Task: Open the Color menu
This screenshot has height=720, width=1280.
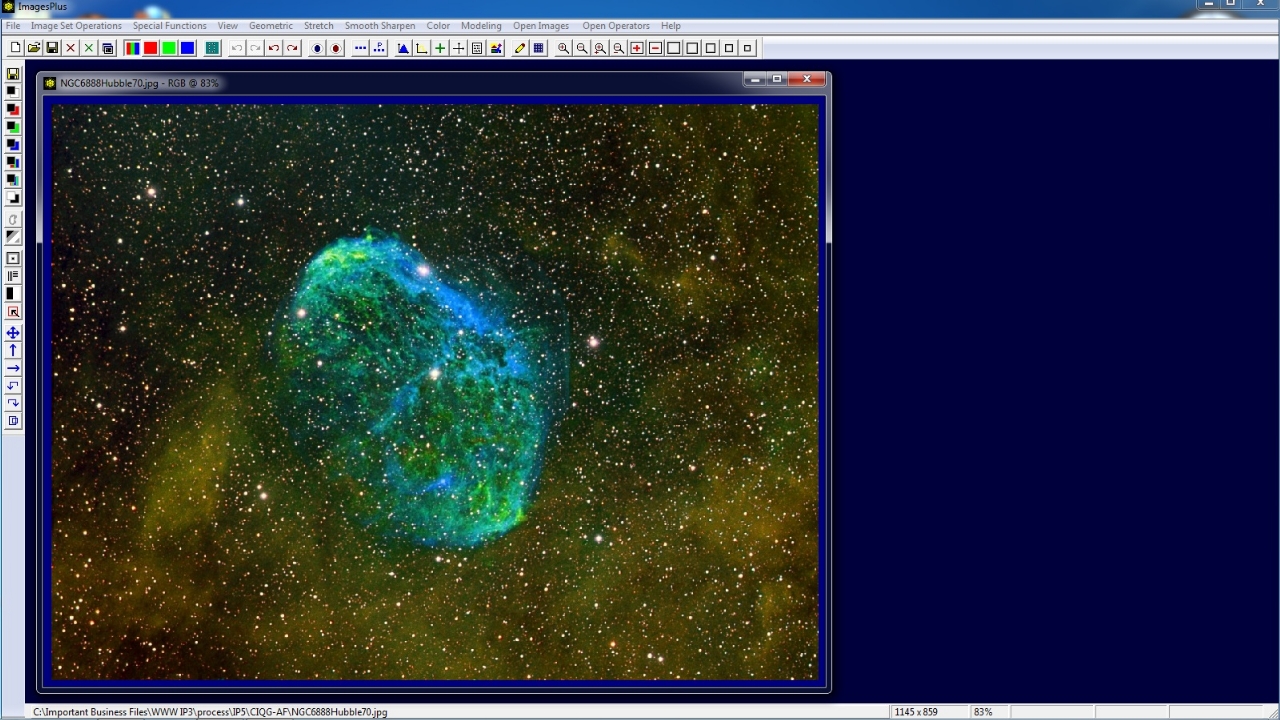Action: click(438, 26)
